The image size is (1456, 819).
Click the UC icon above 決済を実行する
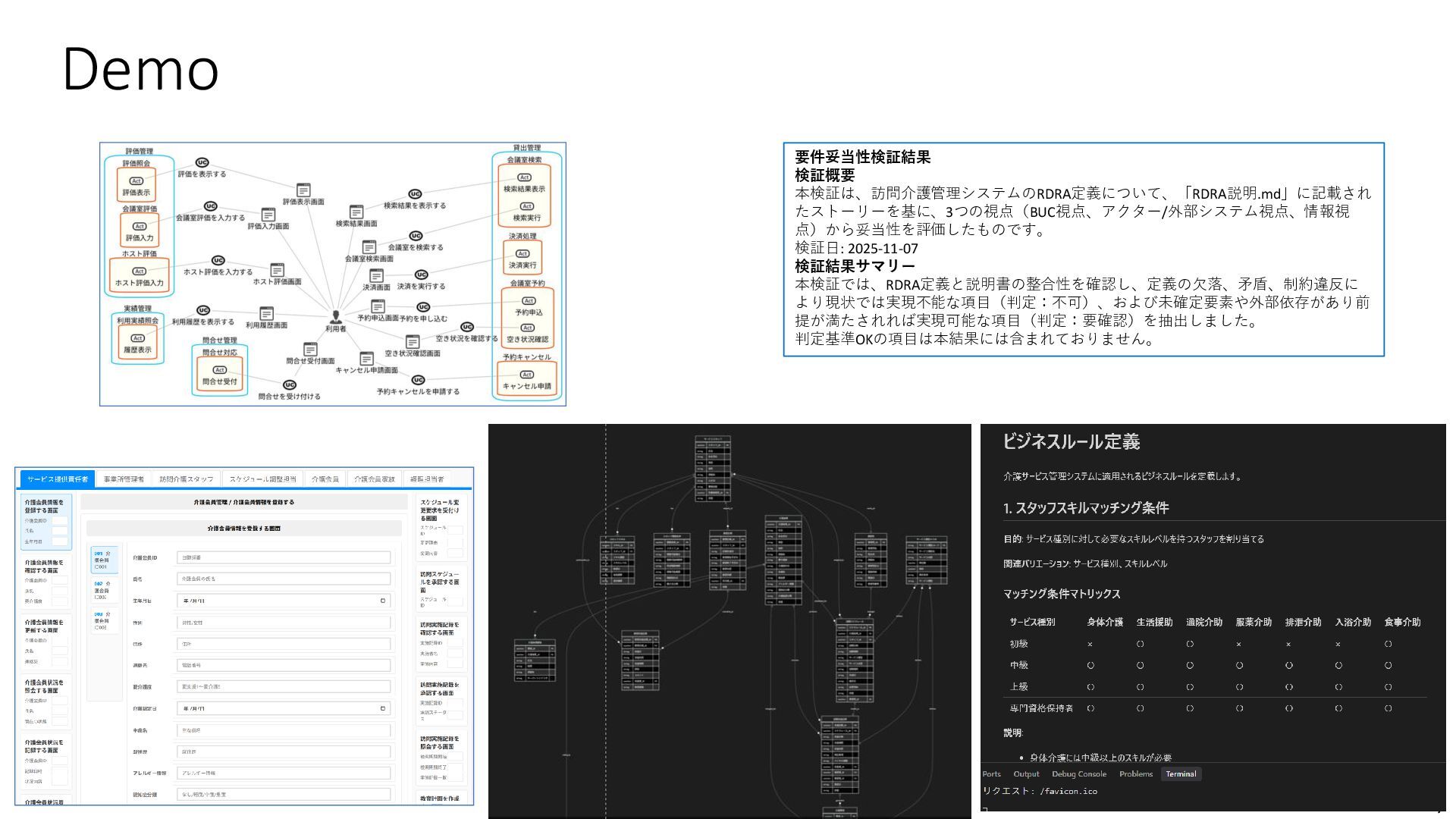coord(422,275)
